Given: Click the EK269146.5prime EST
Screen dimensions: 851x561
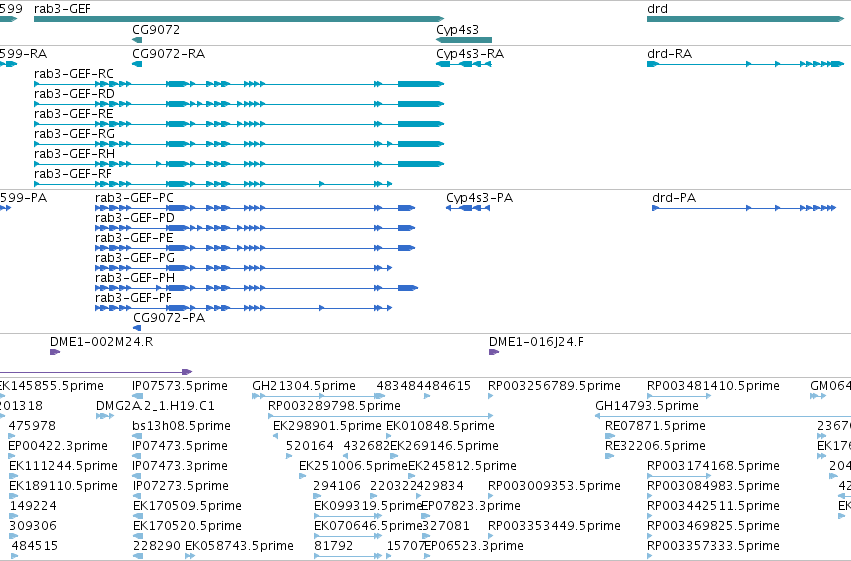Looking at the screenshot, I should click(x=444, y=446).
